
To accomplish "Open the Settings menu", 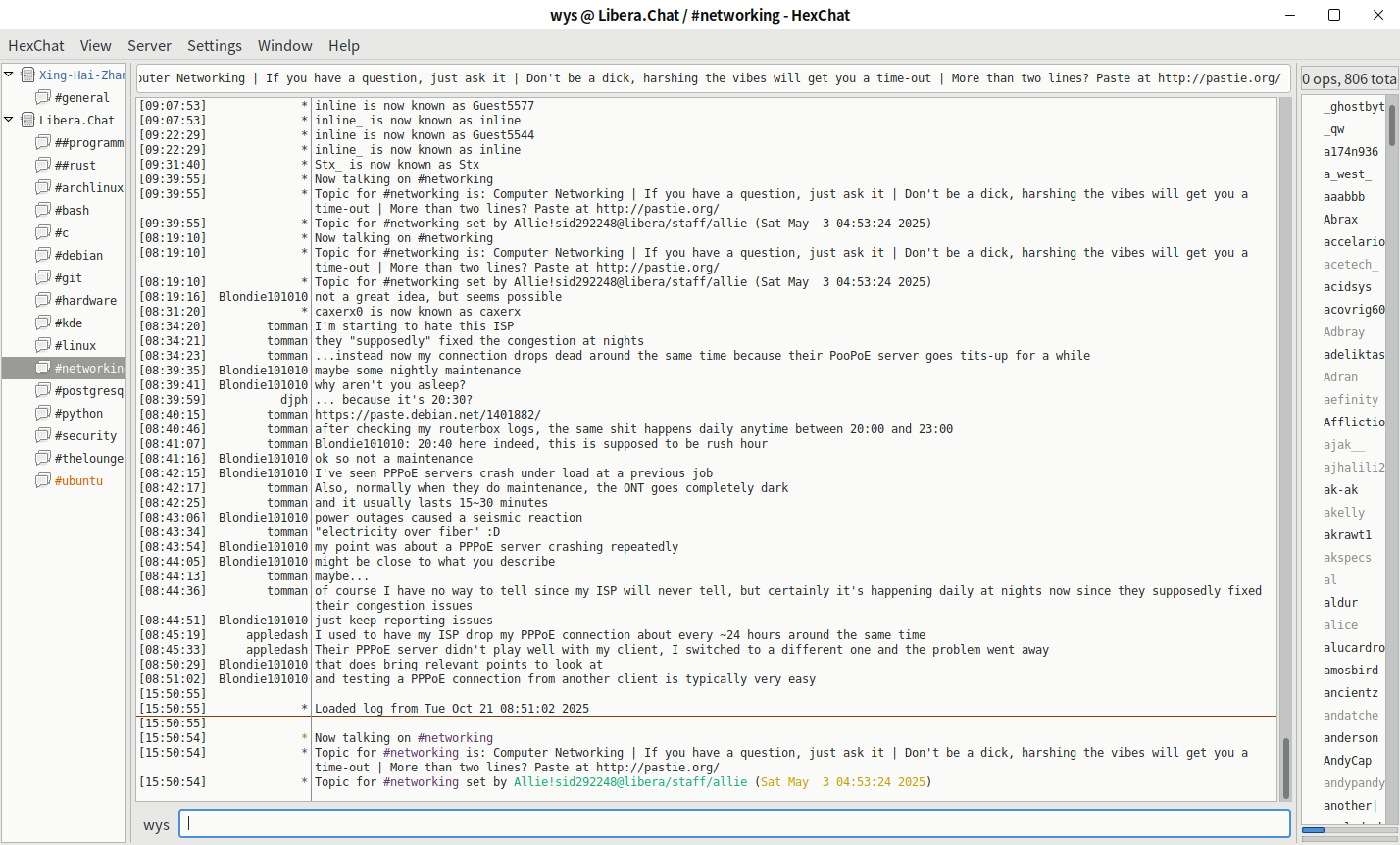I will tap(214, 46).
